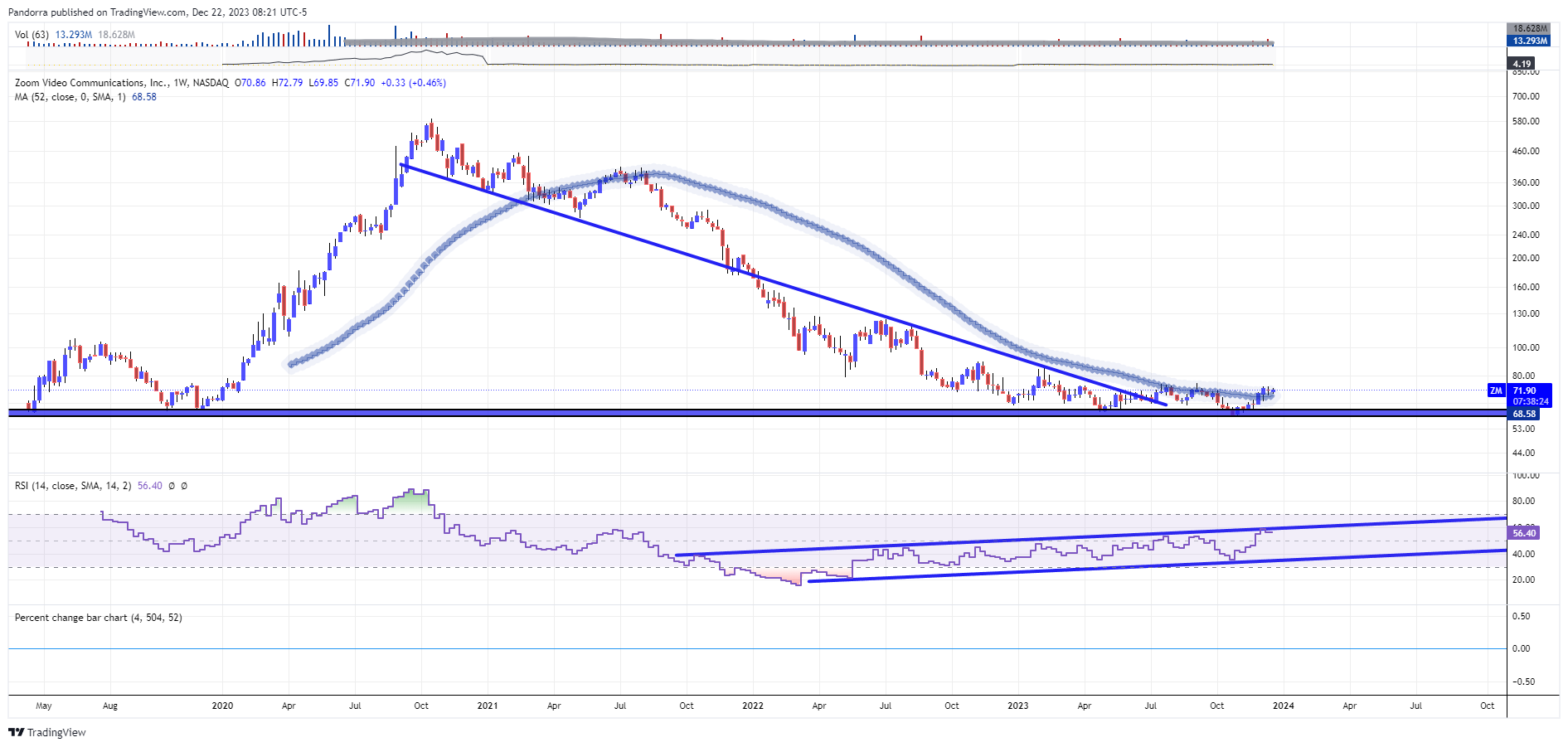Click the H72.79 high value in legend
Image resolution: width=1568 pixels, height=747 pixels.
pos(287,83)
